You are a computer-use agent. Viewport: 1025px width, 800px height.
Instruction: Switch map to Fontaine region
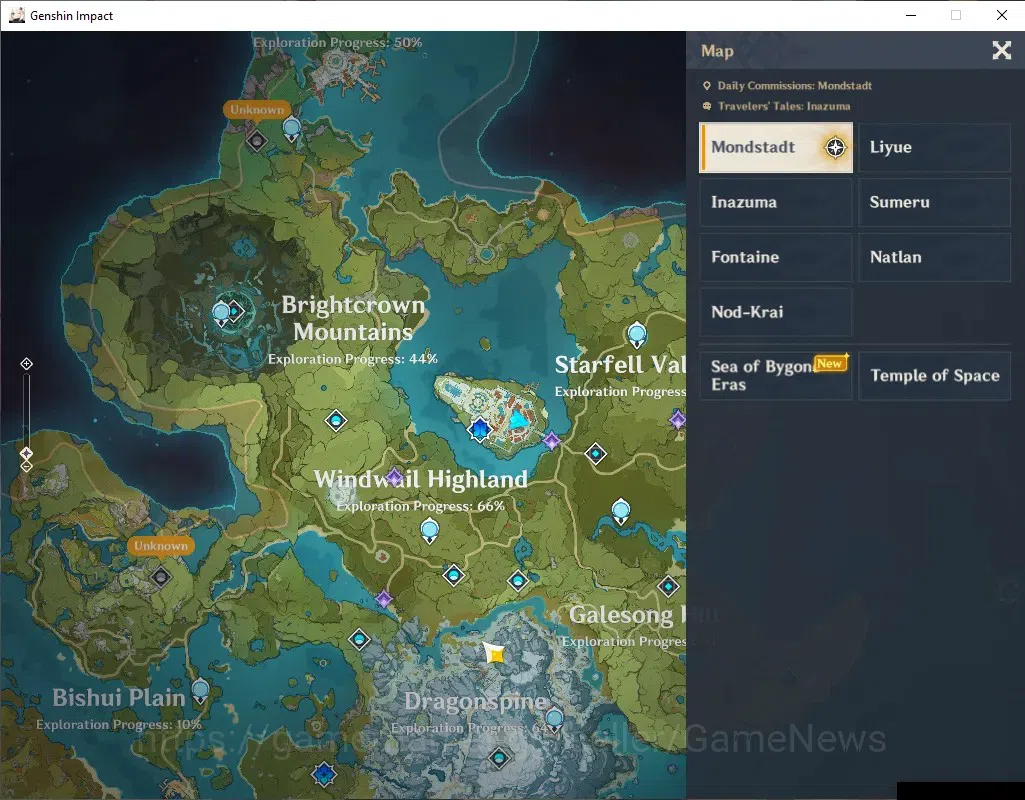click(x=776, y=258)
